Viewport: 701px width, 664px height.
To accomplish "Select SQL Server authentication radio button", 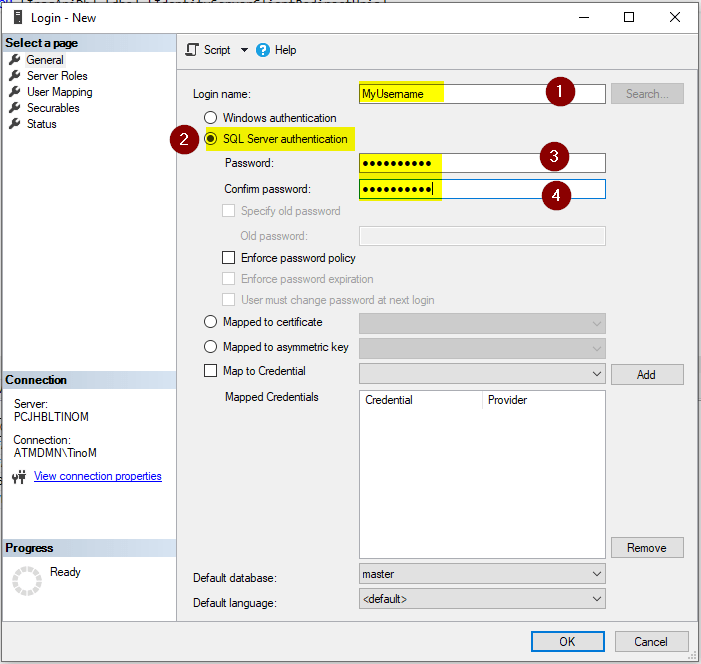I will (210, 139).
